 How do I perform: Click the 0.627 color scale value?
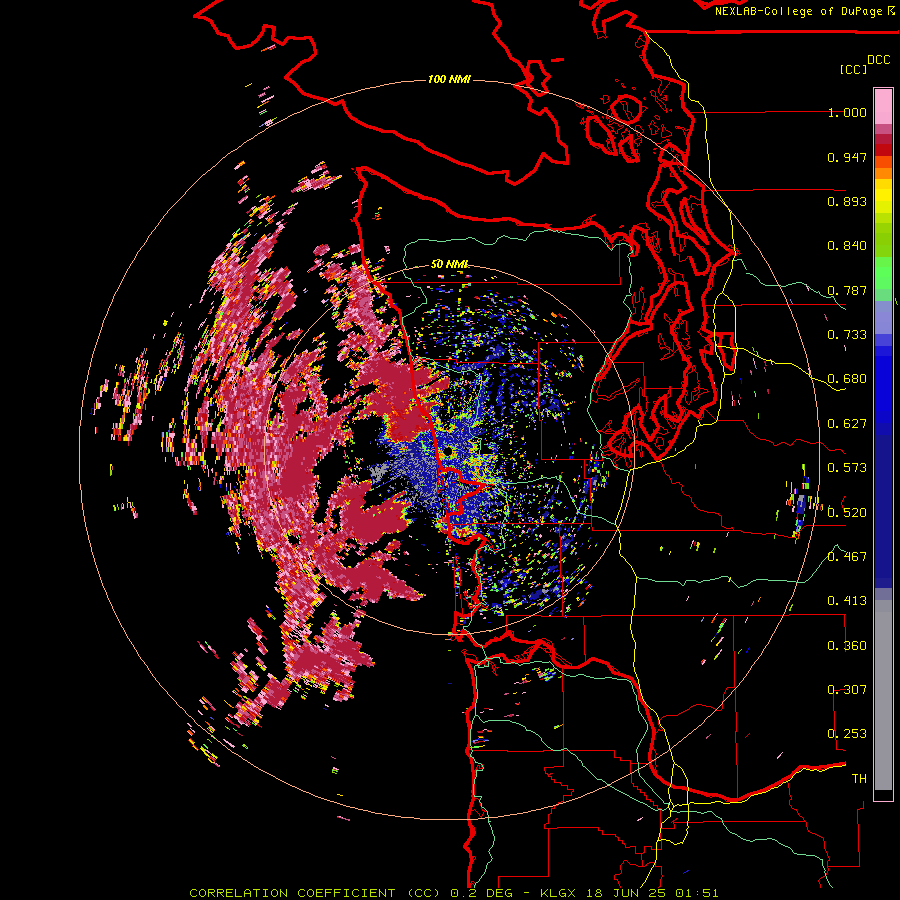point(847,424)
